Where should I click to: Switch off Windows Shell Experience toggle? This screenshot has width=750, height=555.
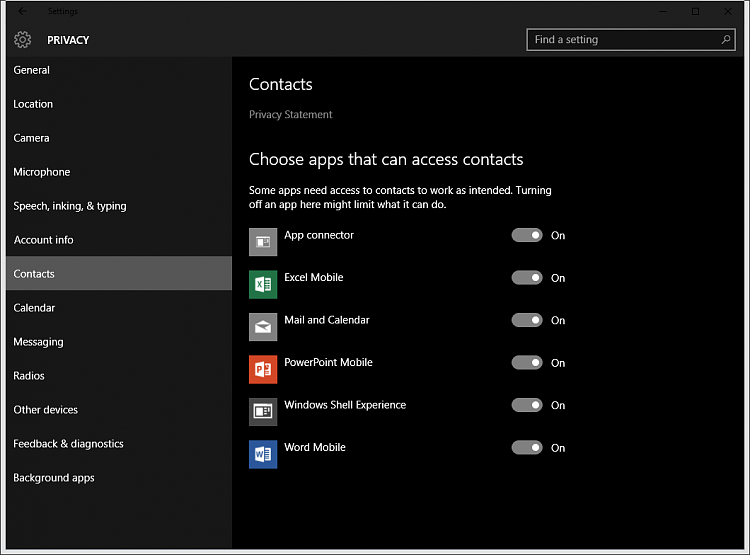click(527, 405)
